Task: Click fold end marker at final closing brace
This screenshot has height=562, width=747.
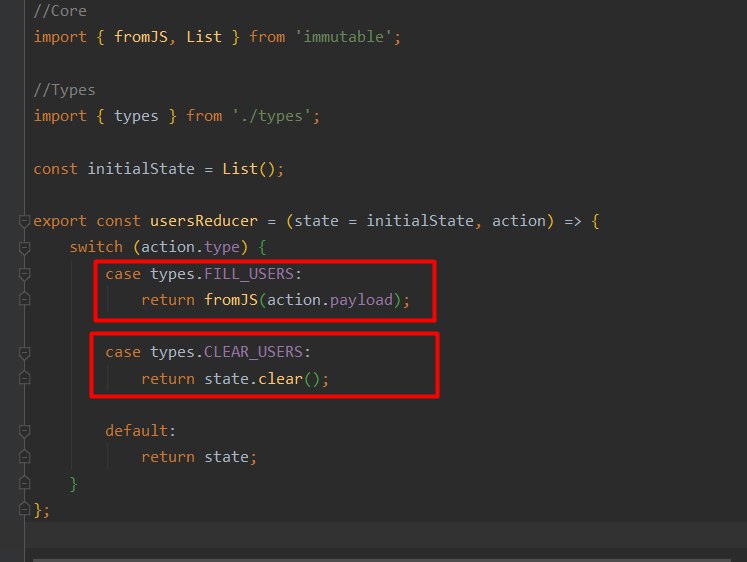Action: tap(24, 509)
